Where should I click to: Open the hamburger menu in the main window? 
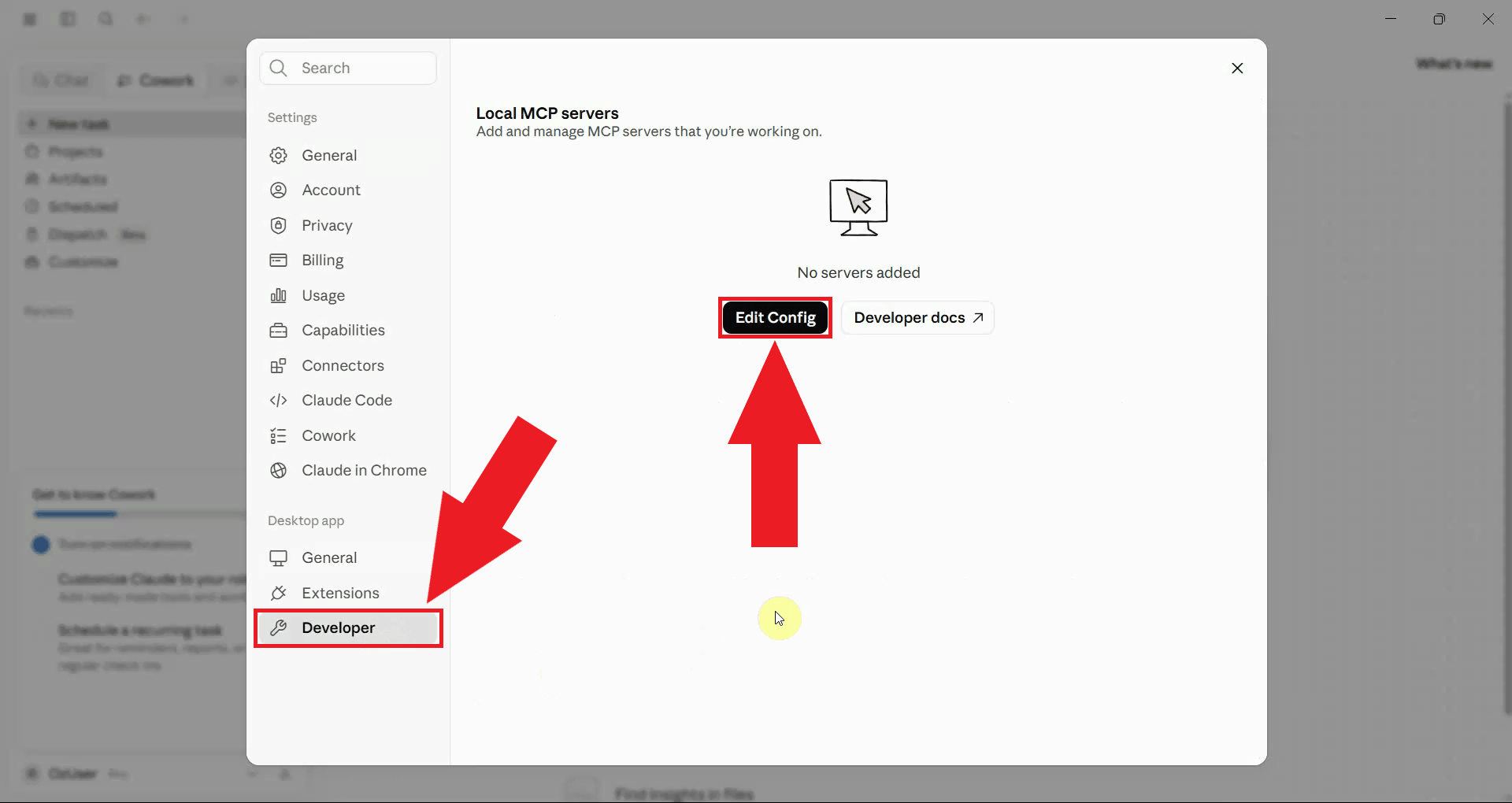(x=30, y=19)
